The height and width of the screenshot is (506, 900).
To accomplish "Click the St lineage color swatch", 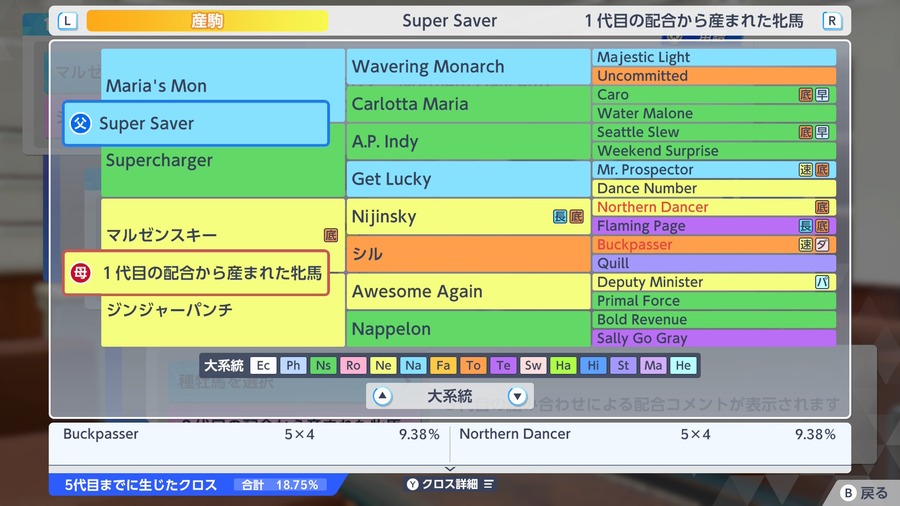I will (623, 365).
